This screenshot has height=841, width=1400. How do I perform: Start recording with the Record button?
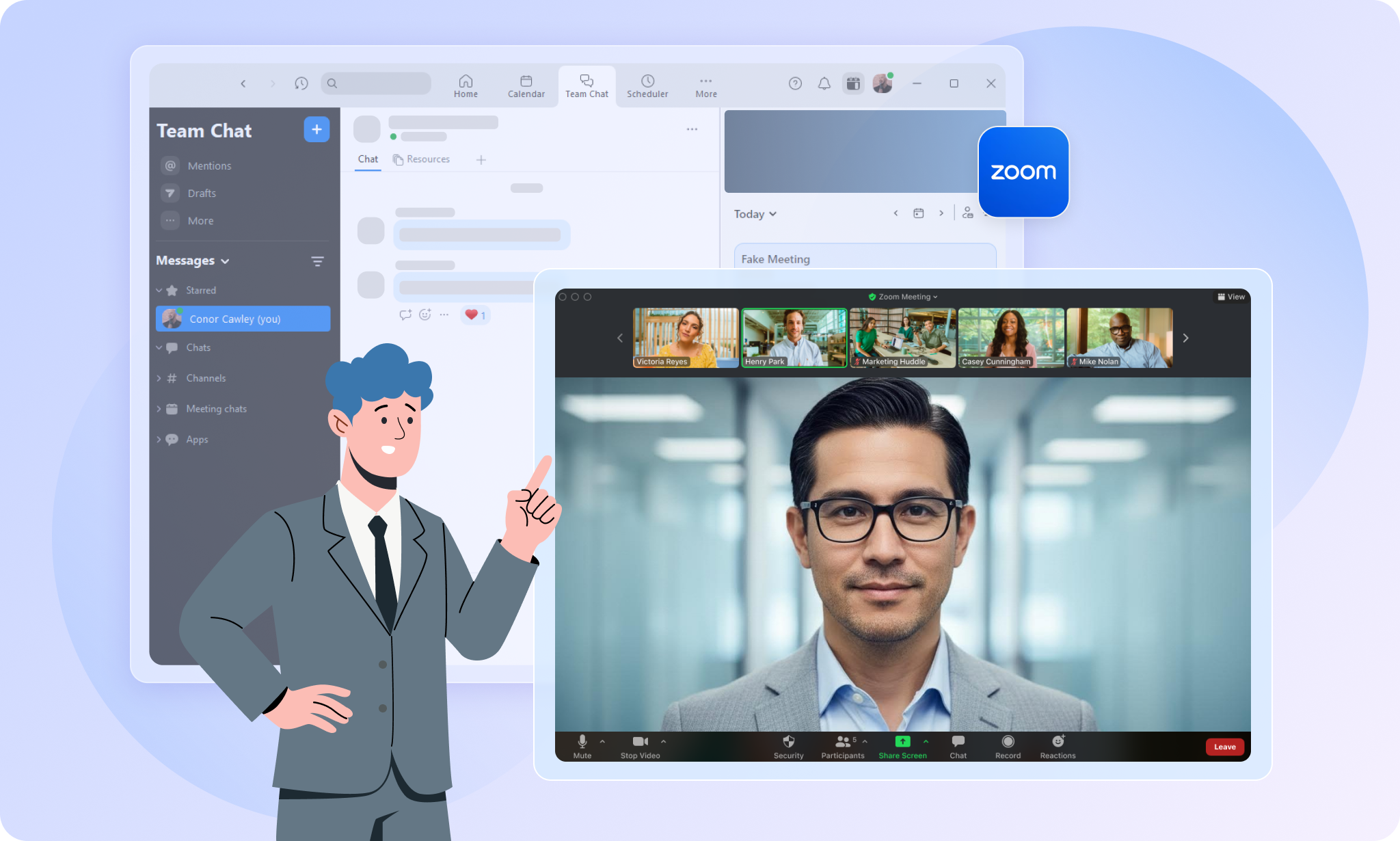[x=1008, y=747]
